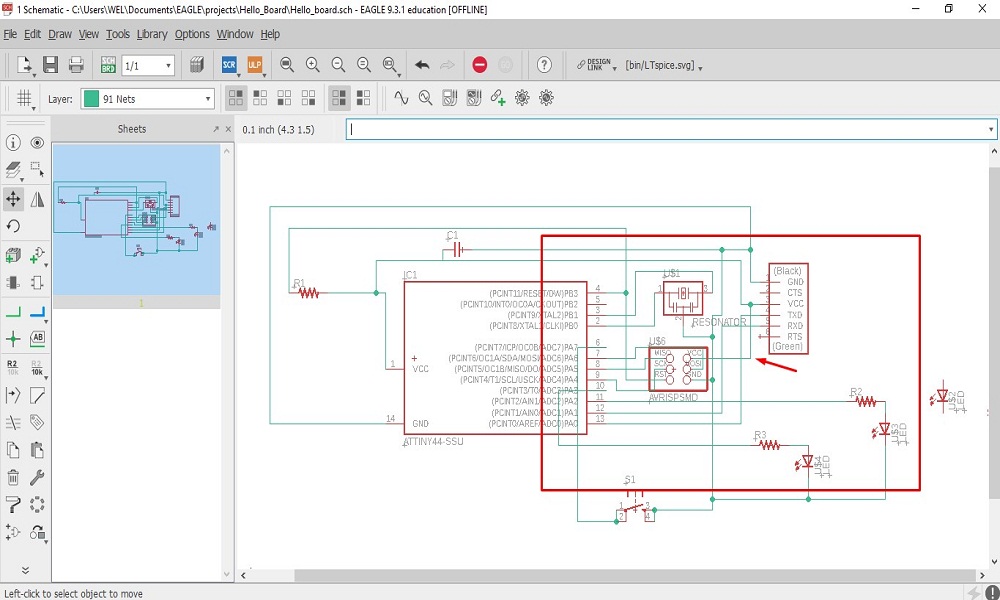The height and width of the screenshot is (600, 1000).
Task: Click the Delete trash can tool
Action: tap(14, 477)
